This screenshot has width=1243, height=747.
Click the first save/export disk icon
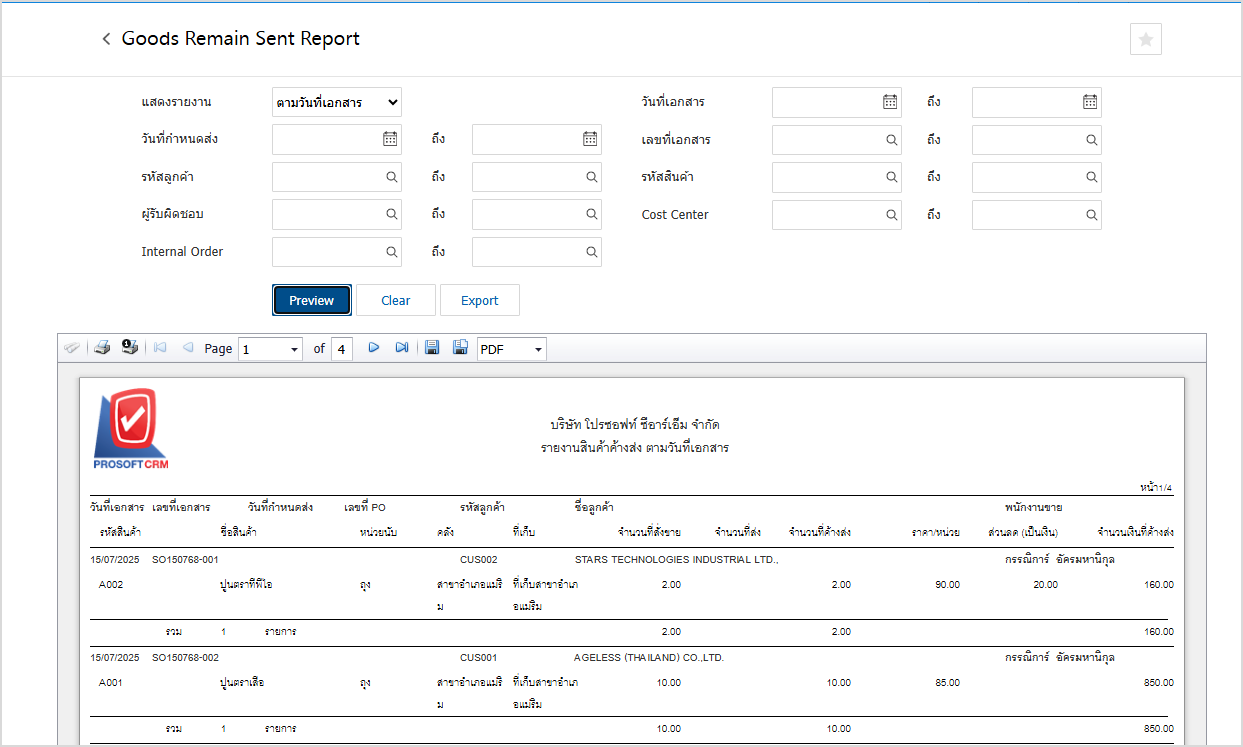click(x=432, y=348)
